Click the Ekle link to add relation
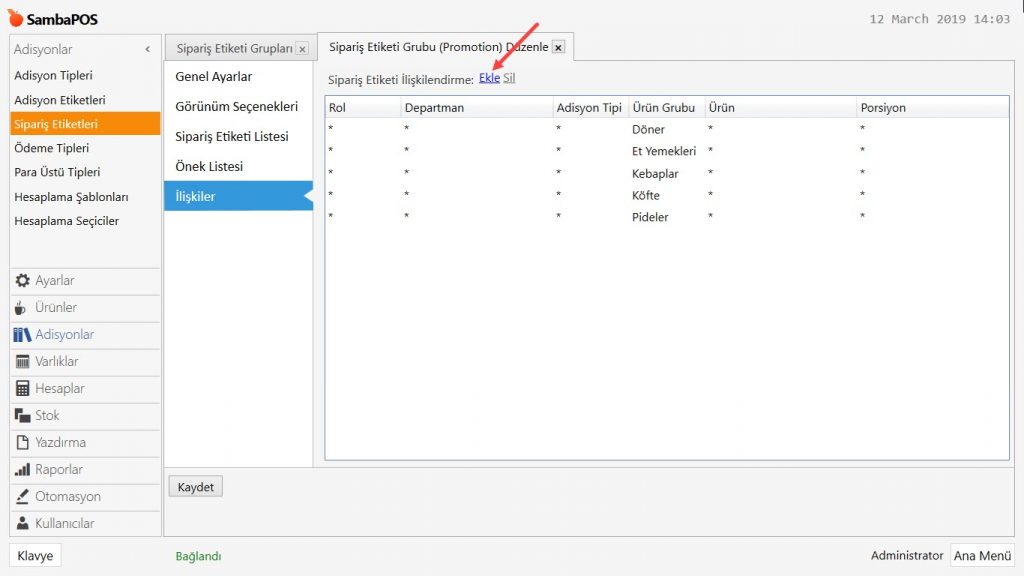1024x576 pixels. [489, 78]
